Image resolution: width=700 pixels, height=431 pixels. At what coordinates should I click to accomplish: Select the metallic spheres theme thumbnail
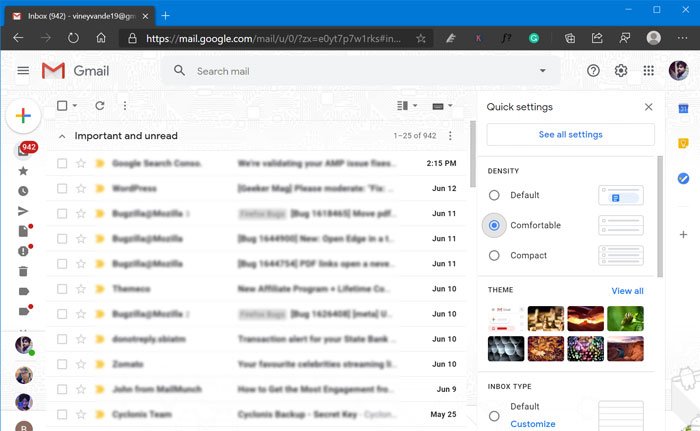506,348
